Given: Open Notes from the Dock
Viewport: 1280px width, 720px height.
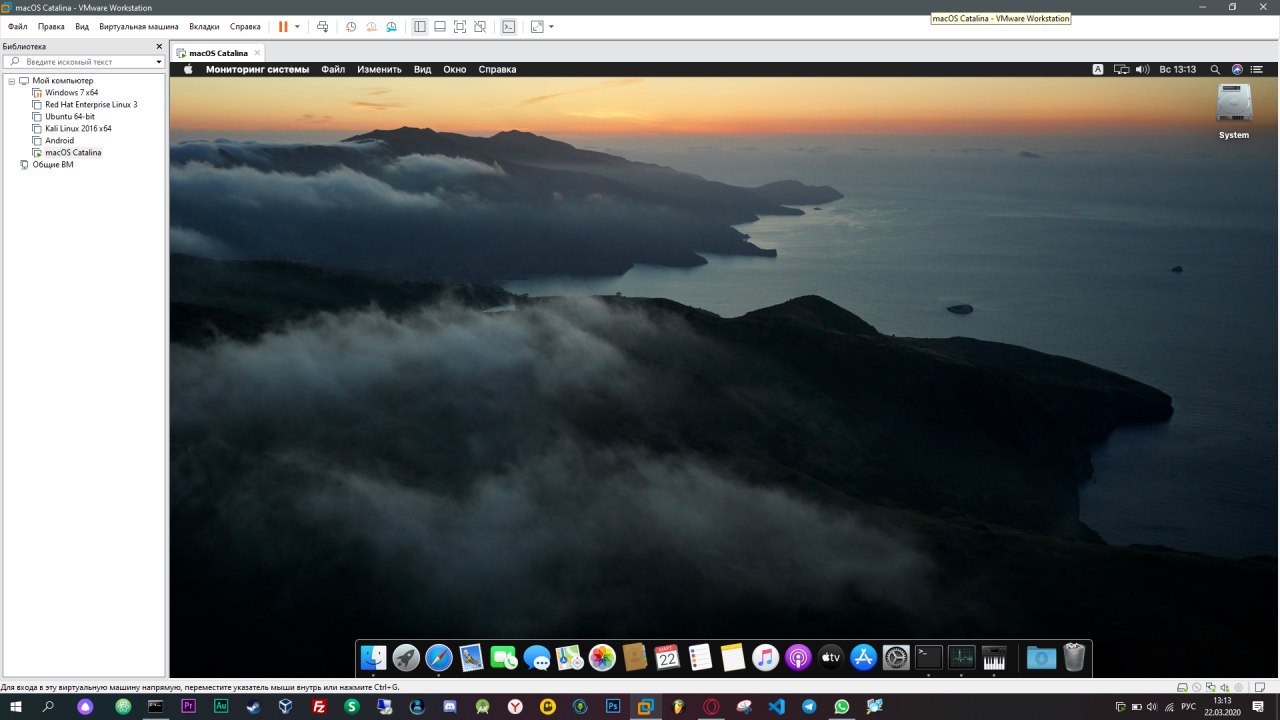Looking at the screenshot, I should click(733, 657).
